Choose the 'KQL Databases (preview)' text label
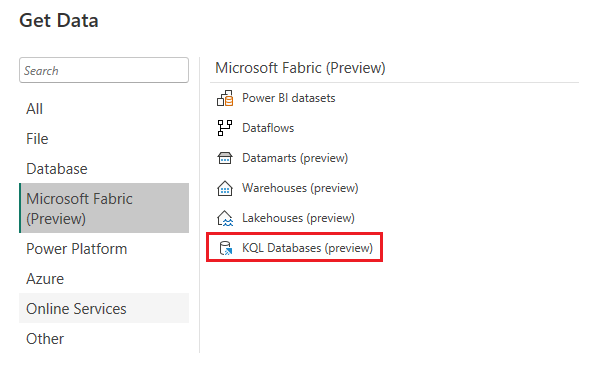The image size is (593, 368). coord(307,248)
